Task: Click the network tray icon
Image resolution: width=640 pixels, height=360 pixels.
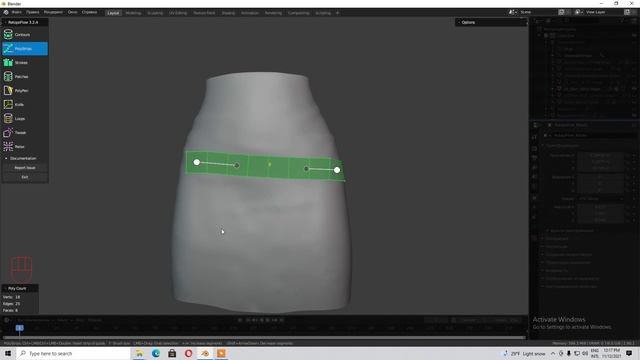Action: (x=577, y=353)
